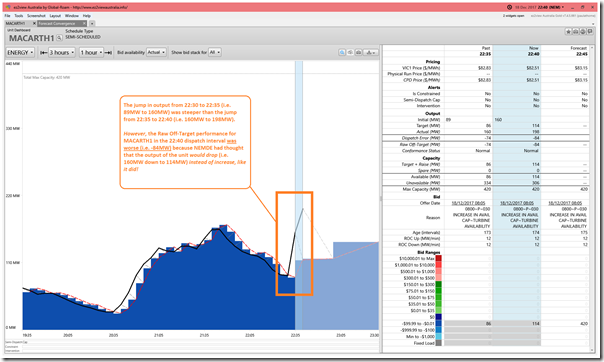Open the Show bid stack for All dropdown
The height and width of the screenshot is (362, 604).
pos(215,52)
